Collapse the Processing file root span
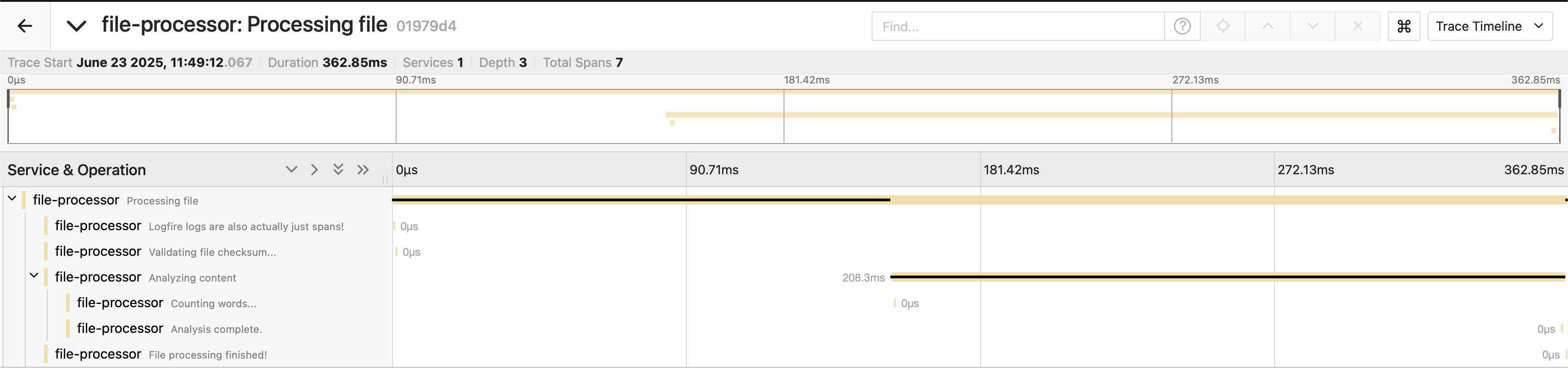Viewport: 1568px width, 376px height. pos(11,199)
